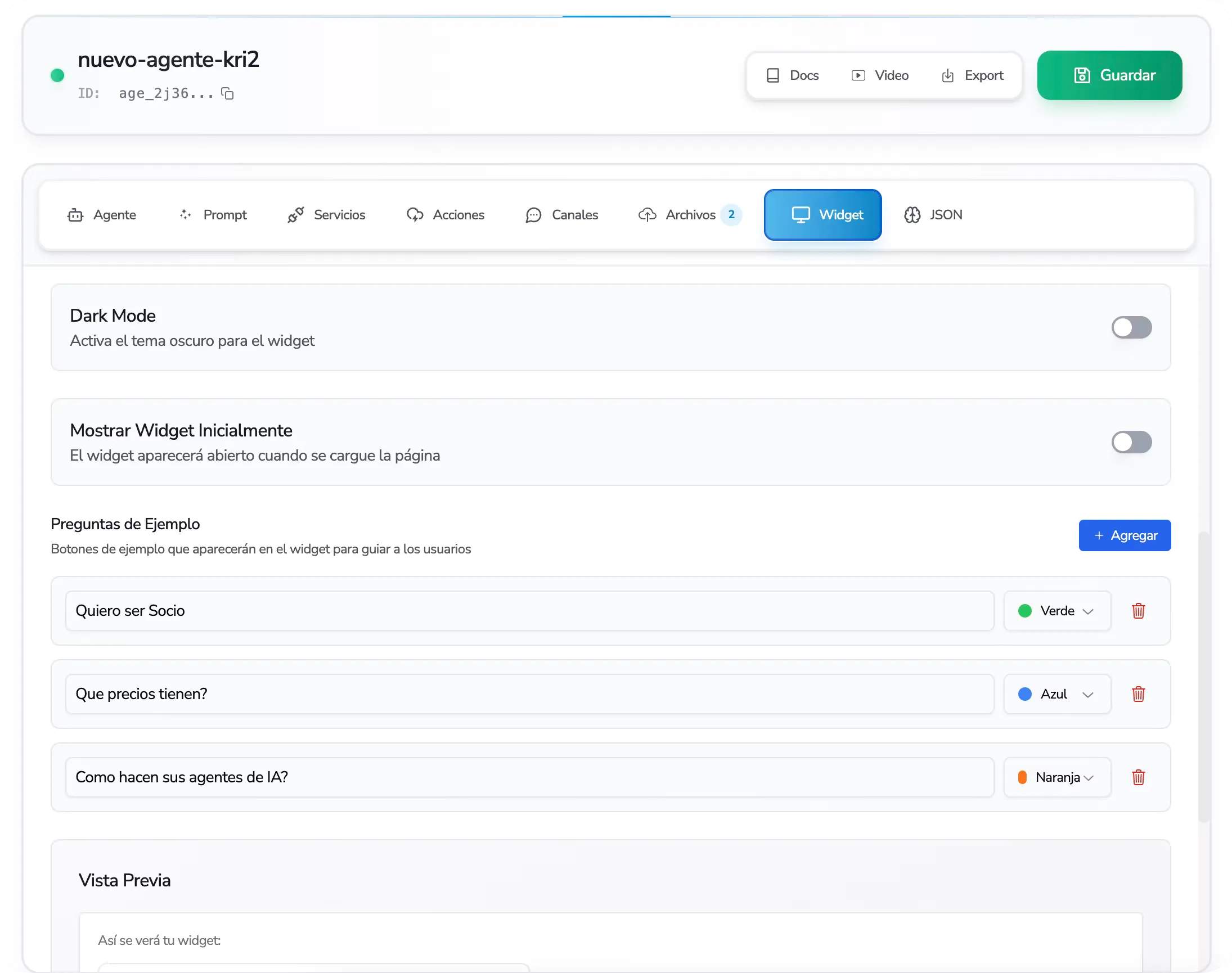This screenshot has height=973, width=1232.
Task: Delete the 'Que precios tienen?' question
Action: point(1138,694)
